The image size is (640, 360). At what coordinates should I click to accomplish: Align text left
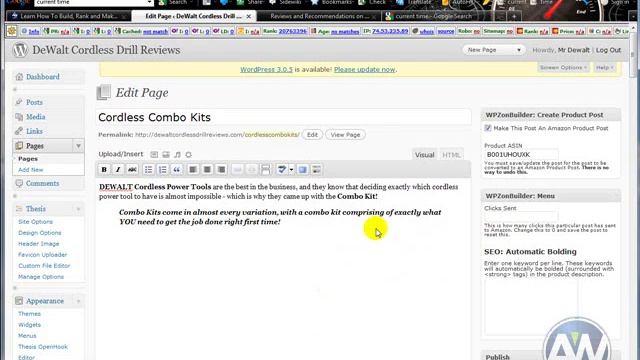click(x=193, y=169)
